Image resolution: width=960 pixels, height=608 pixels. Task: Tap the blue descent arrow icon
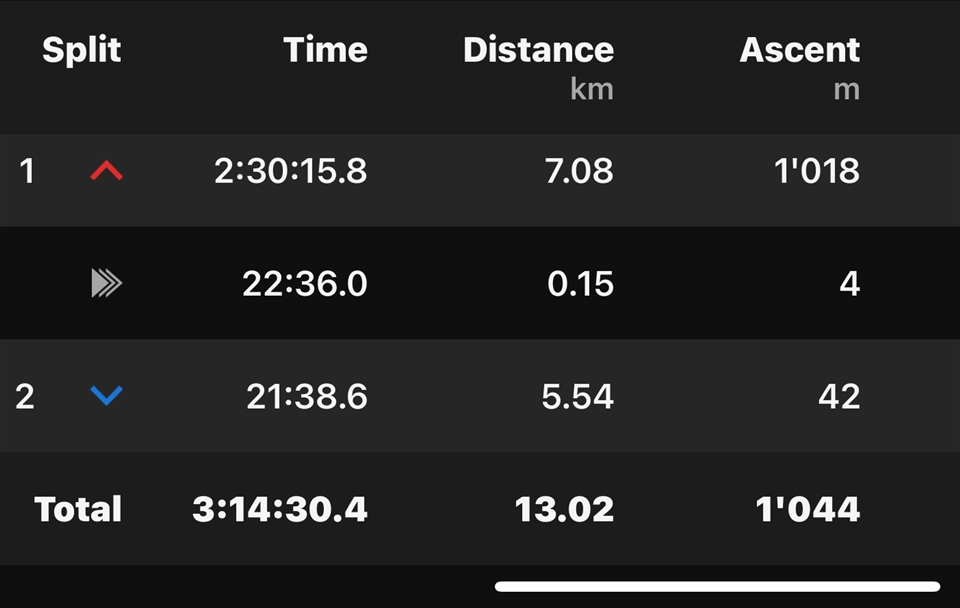pos(107,396)
